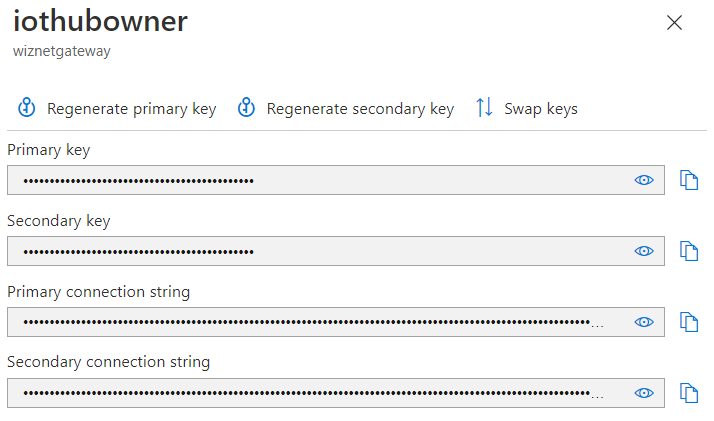Viewport: 714px width, 421px height.
Task: Show the hidden secondary key
Action: click(x=644, y=251)
